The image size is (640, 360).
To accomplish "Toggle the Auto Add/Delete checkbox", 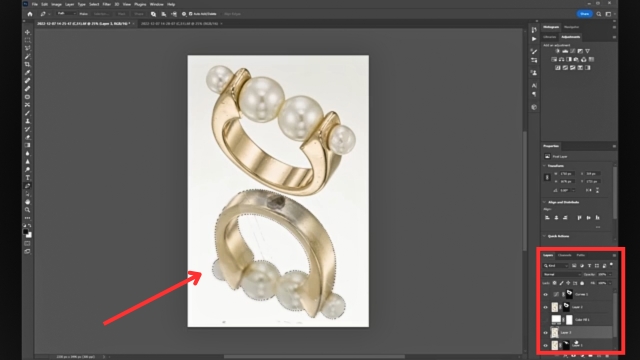I will click(191, 14).
